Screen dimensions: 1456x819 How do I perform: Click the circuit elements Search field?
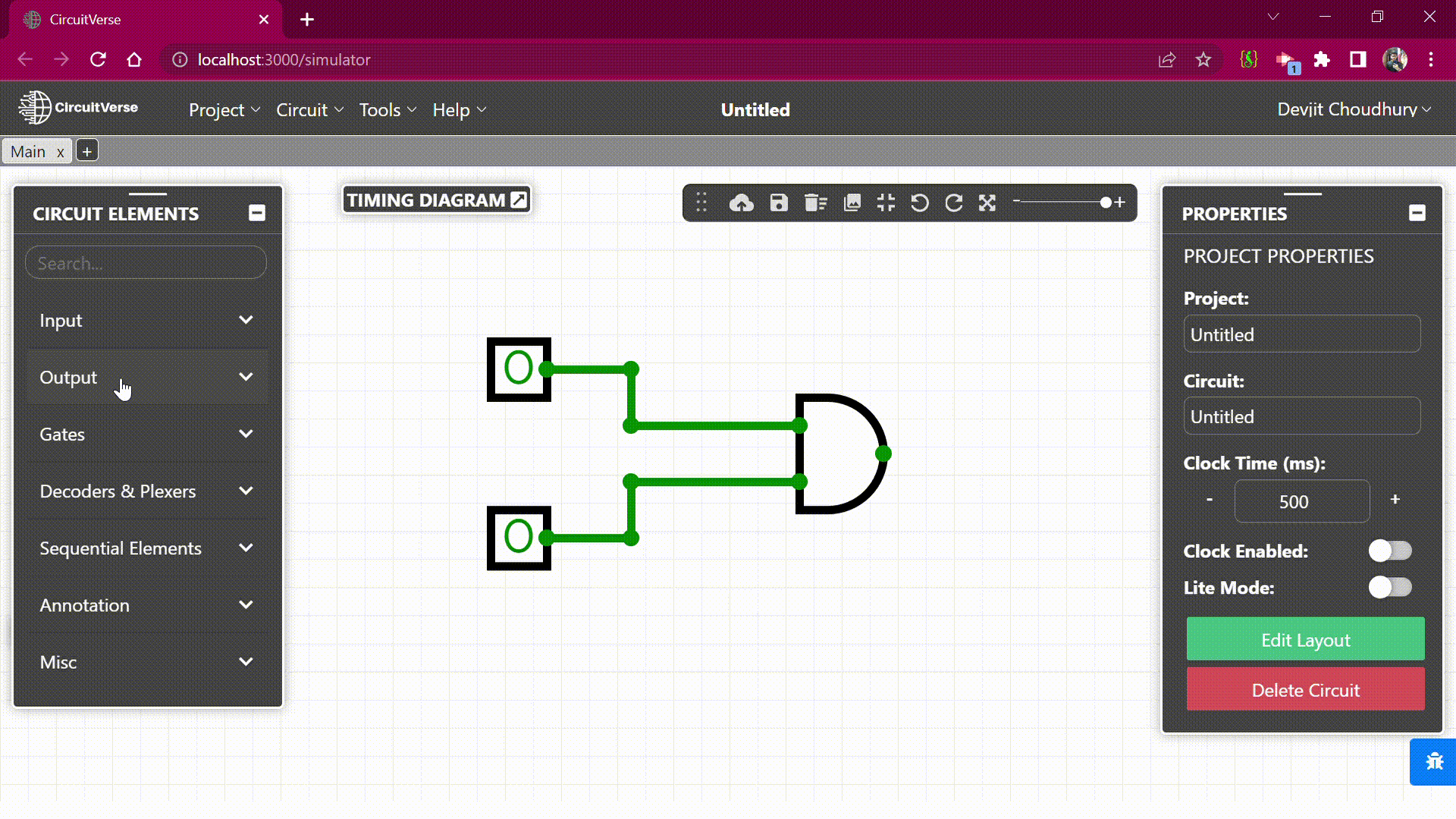click(x=146, y=263)
